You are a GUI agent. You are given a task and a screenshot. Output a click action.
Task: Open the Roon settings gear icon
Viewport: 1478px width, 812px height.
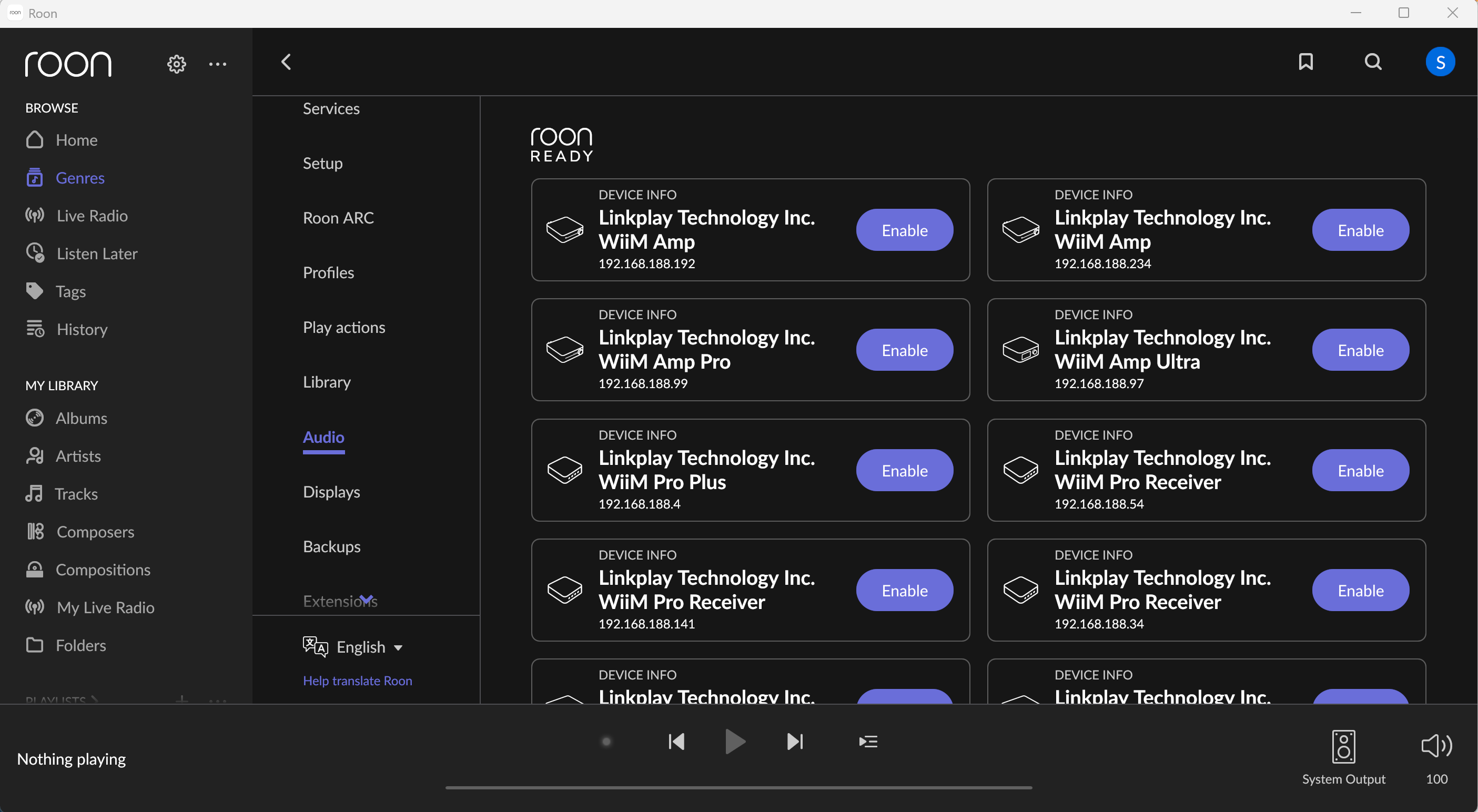176,64
